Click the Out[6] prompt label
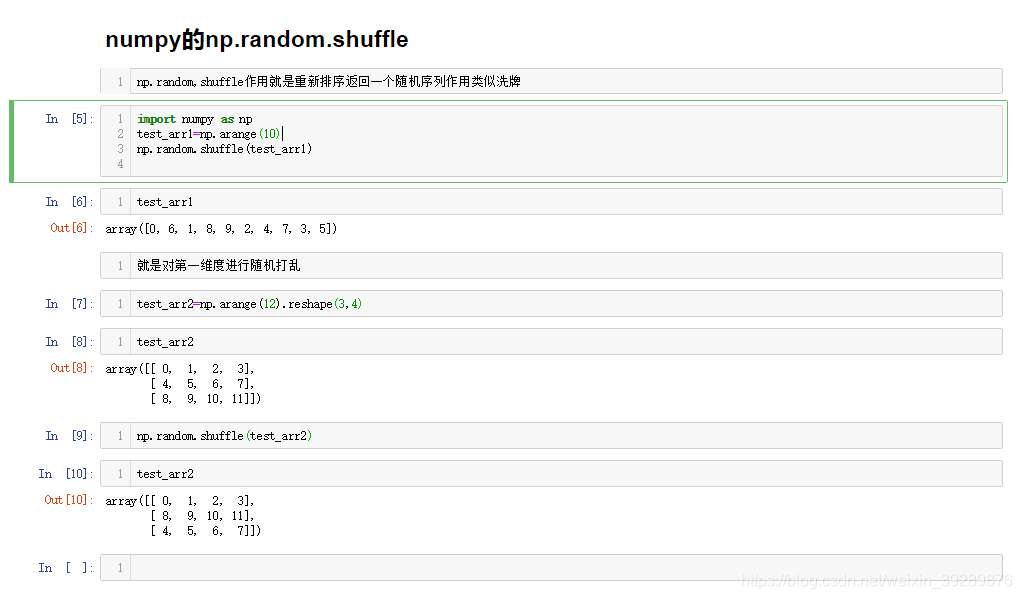 click(x=72, y=228)
